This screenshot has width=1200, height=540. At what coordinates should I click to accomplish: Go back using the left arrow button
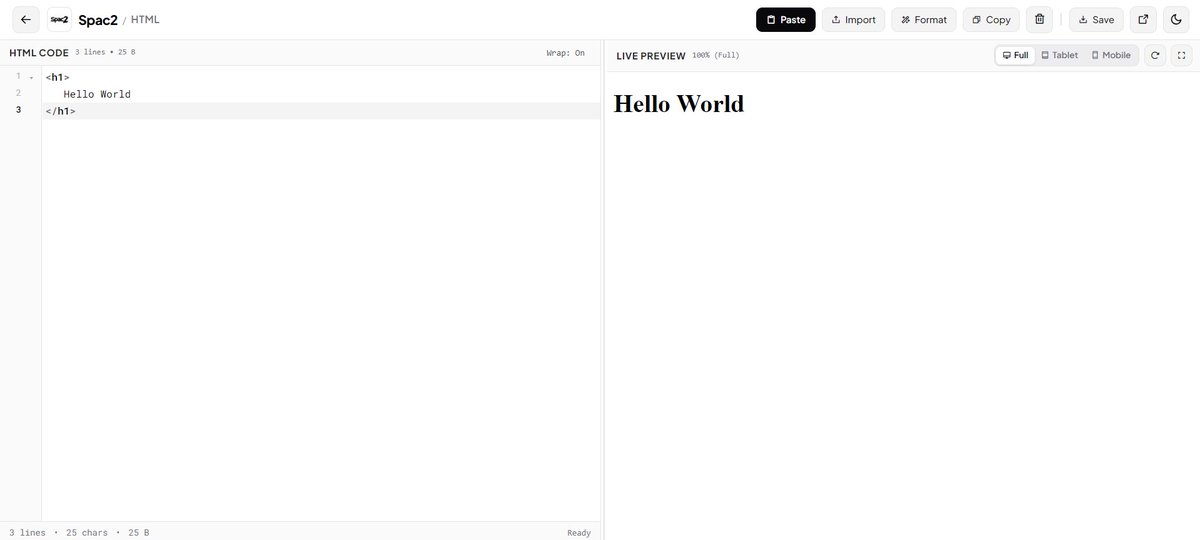click(x=26, y=19)
